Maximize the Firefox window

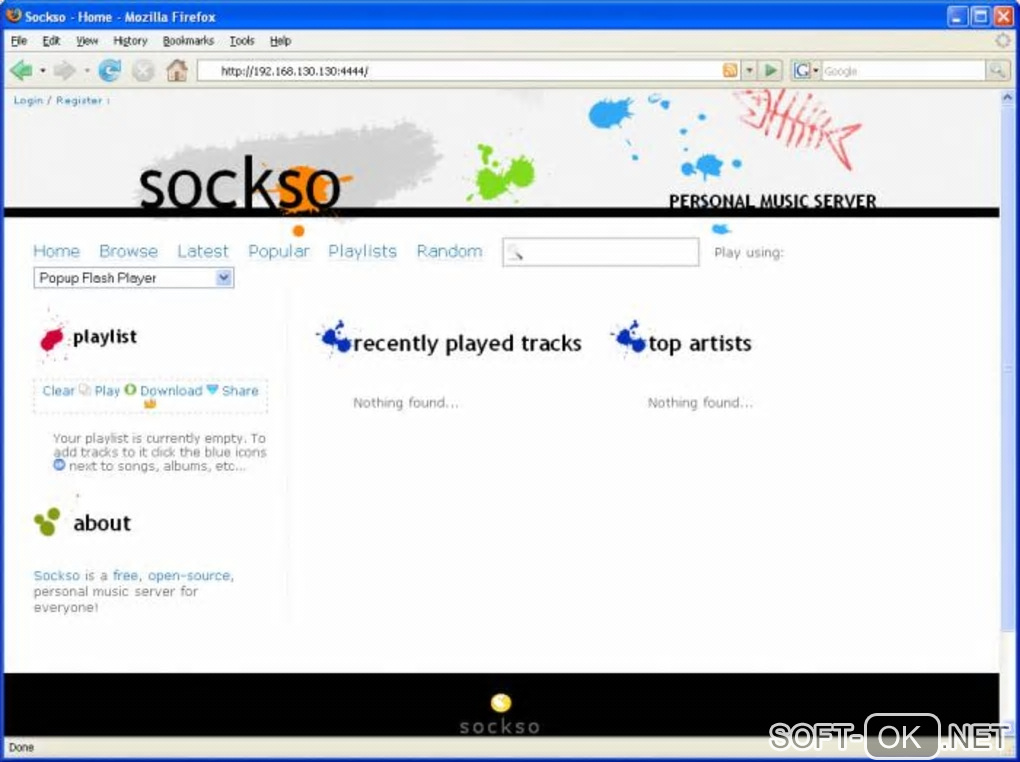coord(980,16)
